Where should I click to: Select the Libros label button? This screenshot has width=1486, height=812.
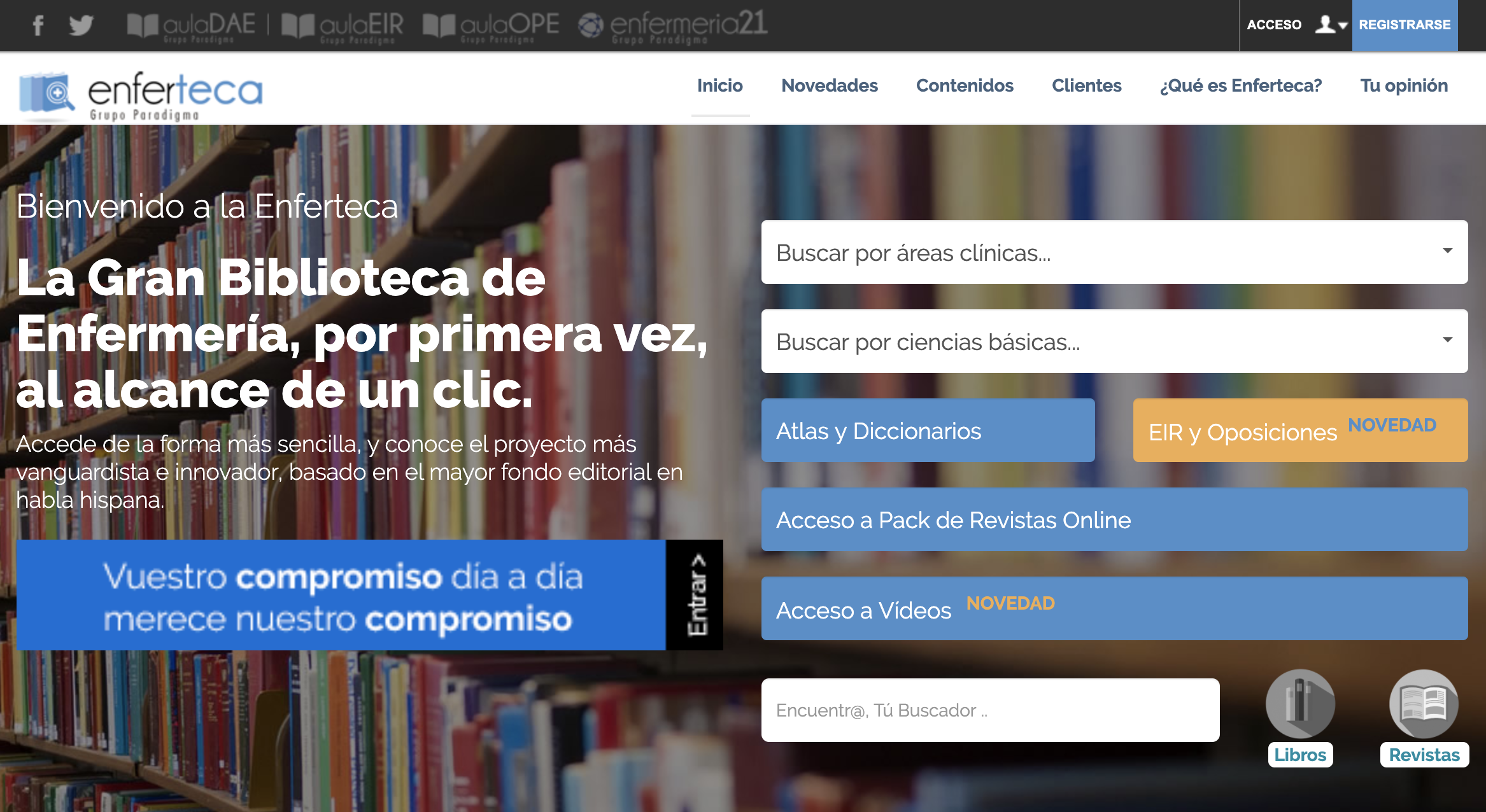[x=1300, y=755]
